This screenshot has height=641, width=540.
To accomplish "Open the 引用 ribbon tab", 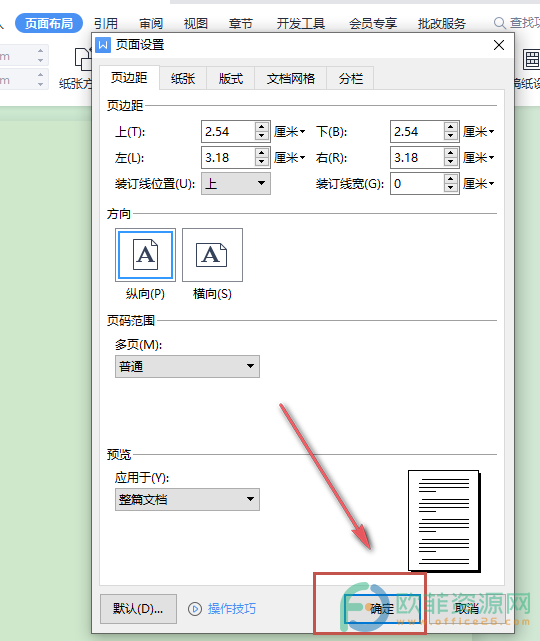I will pos(106,23).
